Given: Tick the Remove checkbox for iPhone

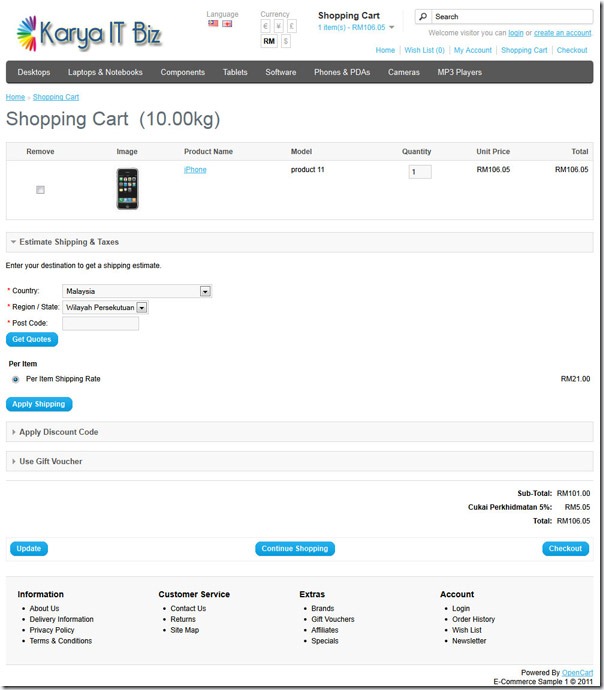Looking at the screenshot, I should click(40, 190).
